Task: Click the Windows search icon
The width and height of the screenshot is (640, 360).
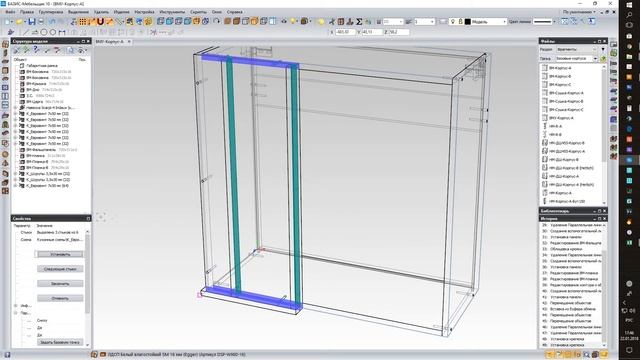Action: point(629,15)
